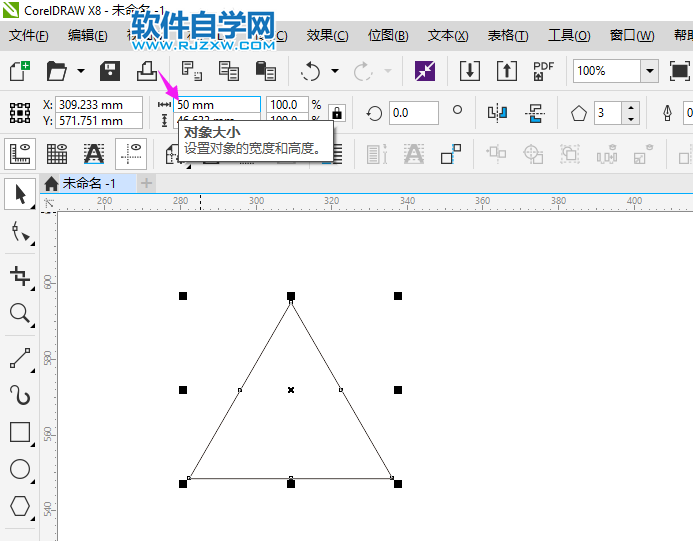
Task: Select the Freehand line tool
Action: (20, 358)
